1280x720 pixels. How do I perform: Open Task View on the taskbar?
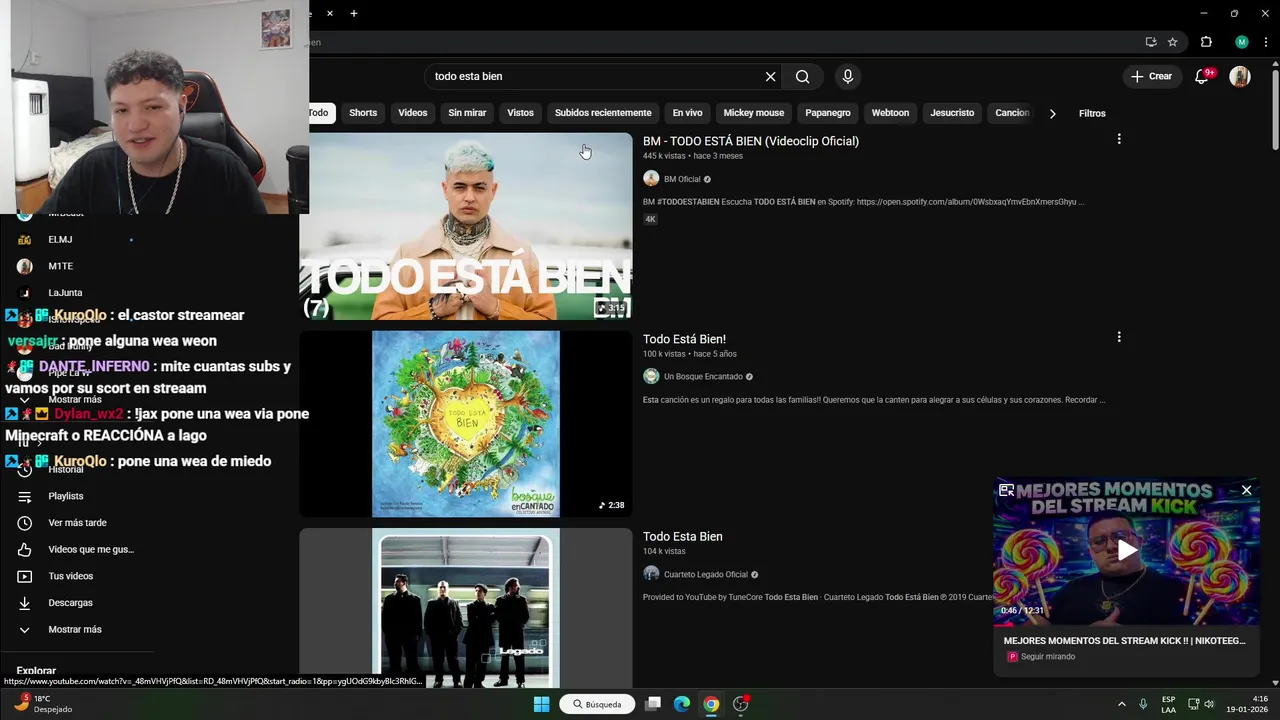pyautogui.click(x=653, y=704)
